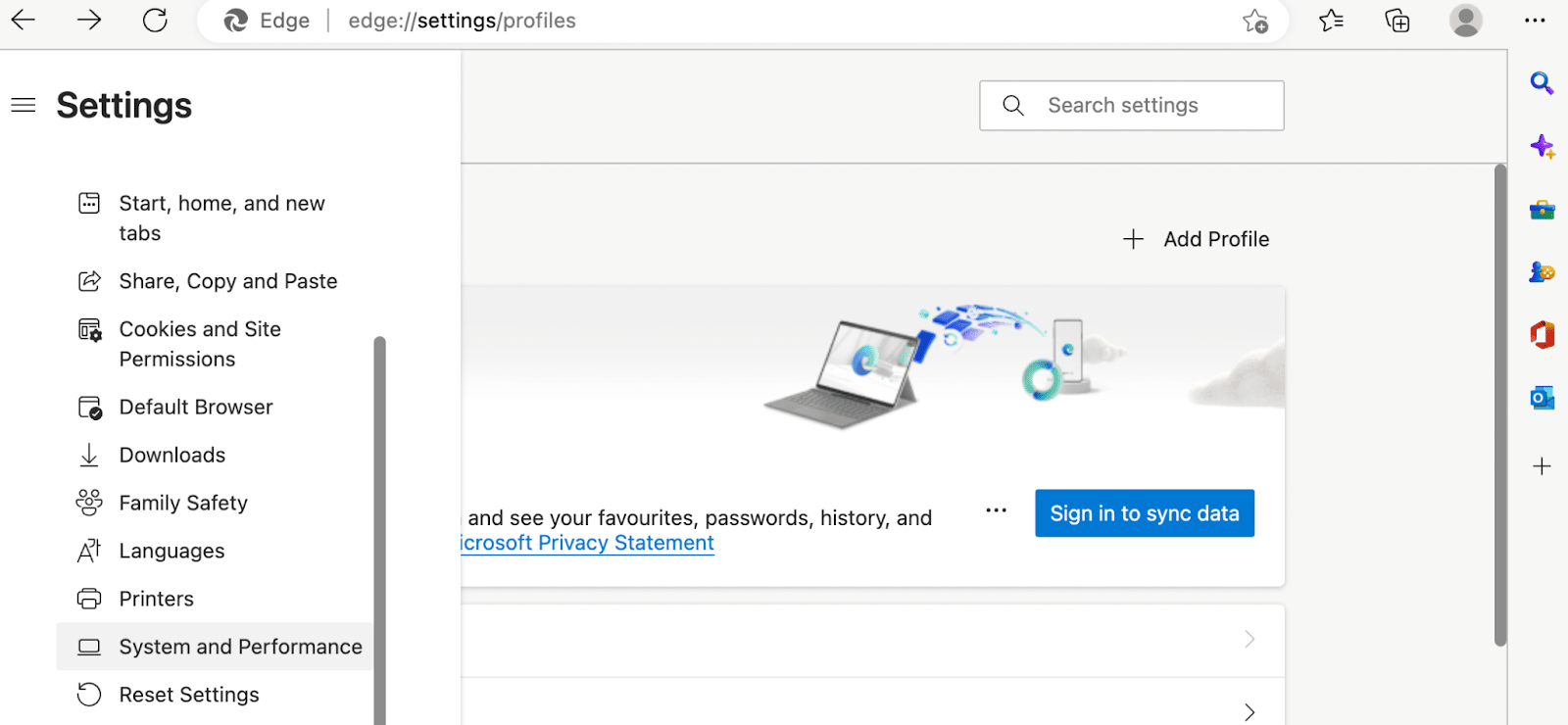Customize the sidebar with the plus icon
This screenshot has height=725, width=1568.
pyautogui.click(x=1542, y=465)
